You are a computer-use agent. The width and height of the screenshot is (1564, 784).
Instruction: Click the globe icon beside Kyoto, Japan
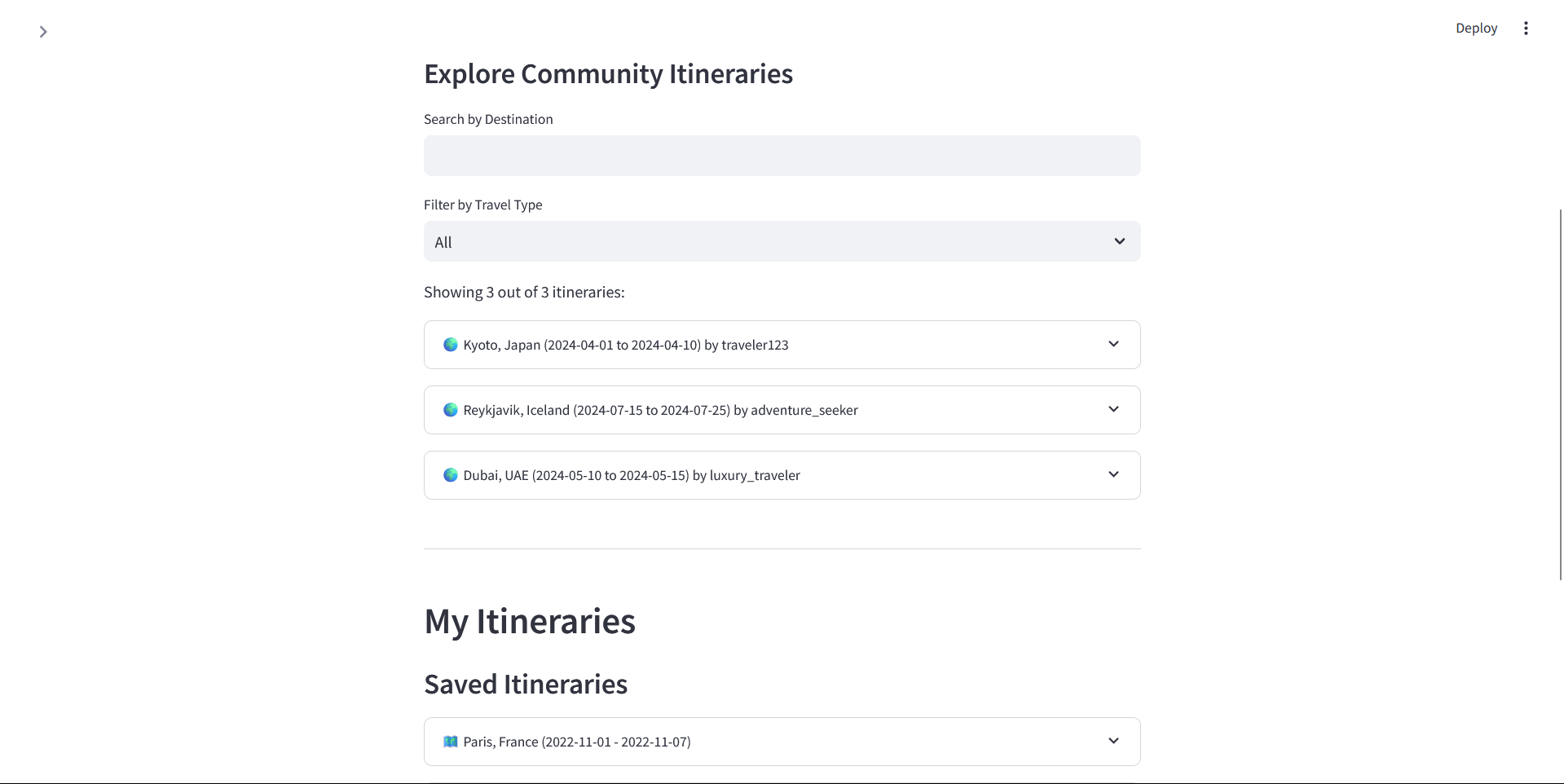pyautogui.click(x=450, y=345)
